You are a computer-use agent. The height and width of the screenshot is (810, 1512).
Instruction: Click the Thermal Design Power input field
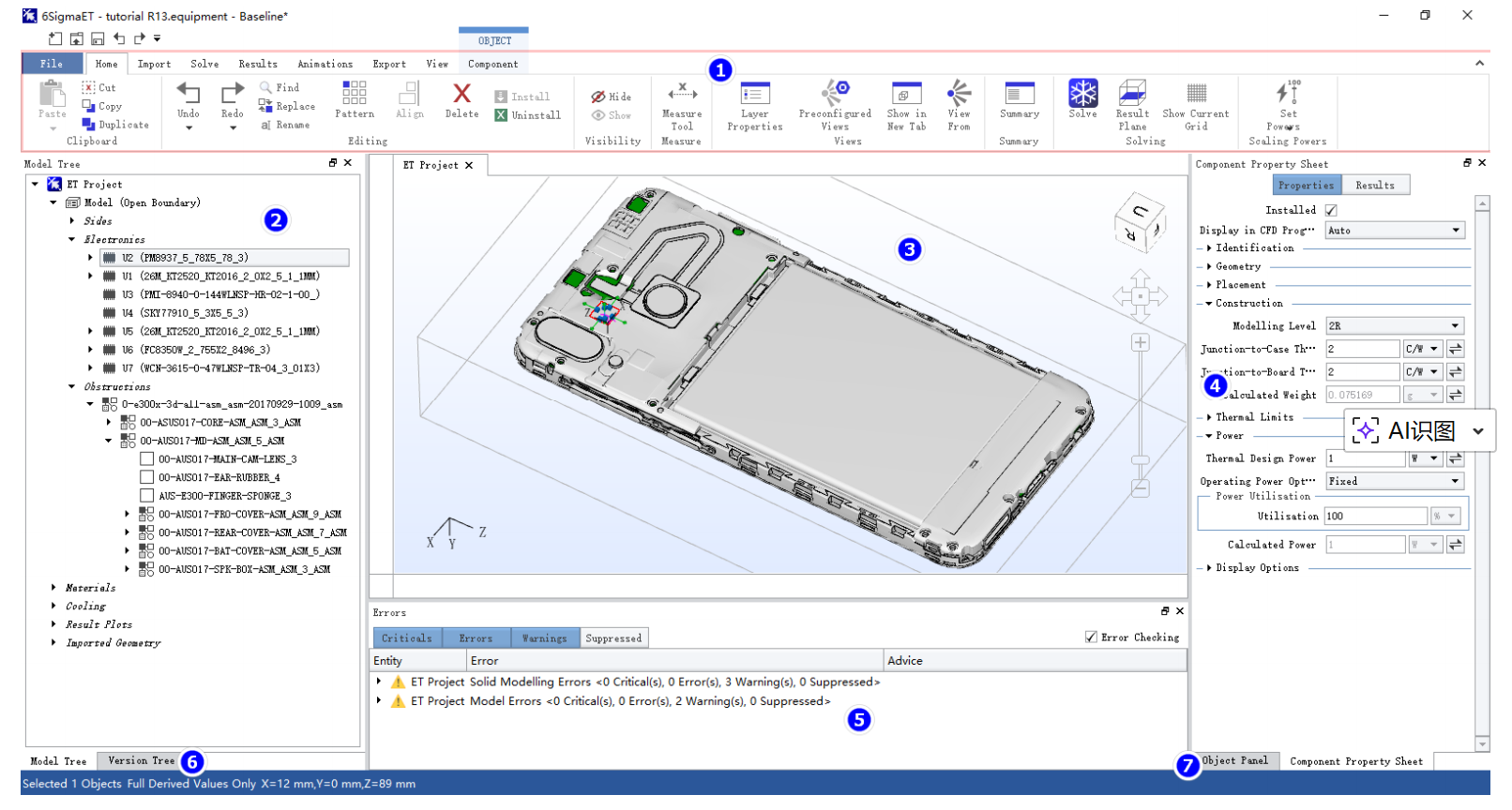tap(1364, 458)
